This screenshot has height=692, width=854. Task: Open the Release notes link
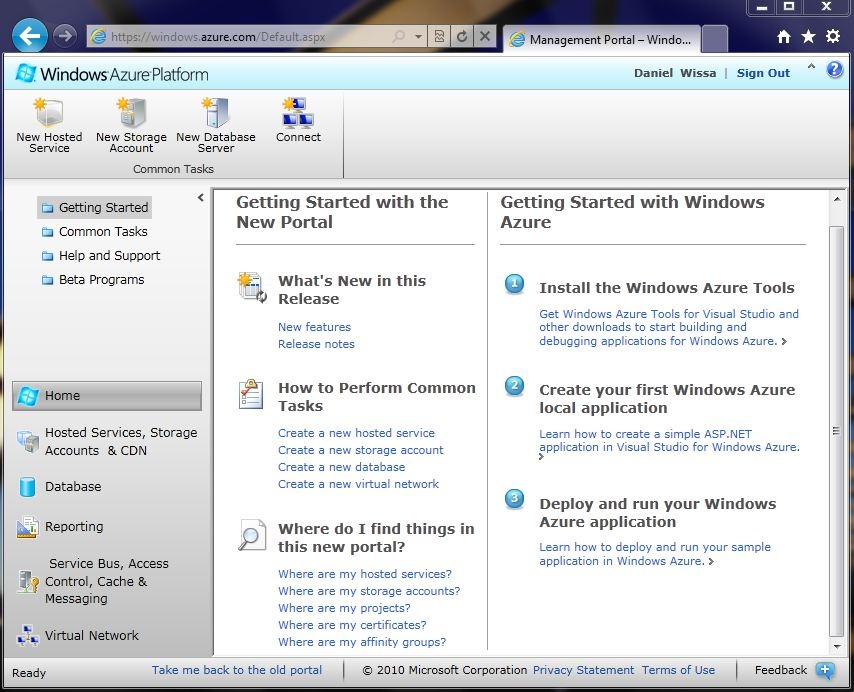tap(316, 344)
